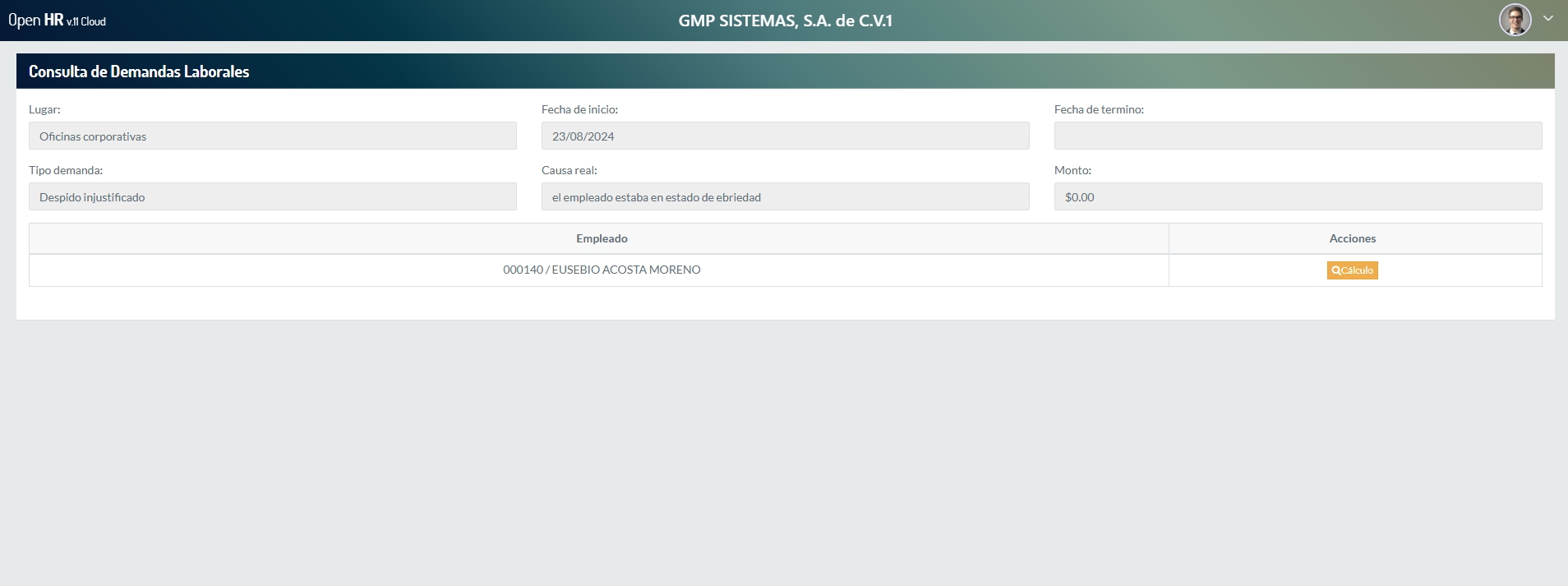Open the user avatar profile picture
The height and width of the screenshot is (586, 1568).
(1515, 20)
